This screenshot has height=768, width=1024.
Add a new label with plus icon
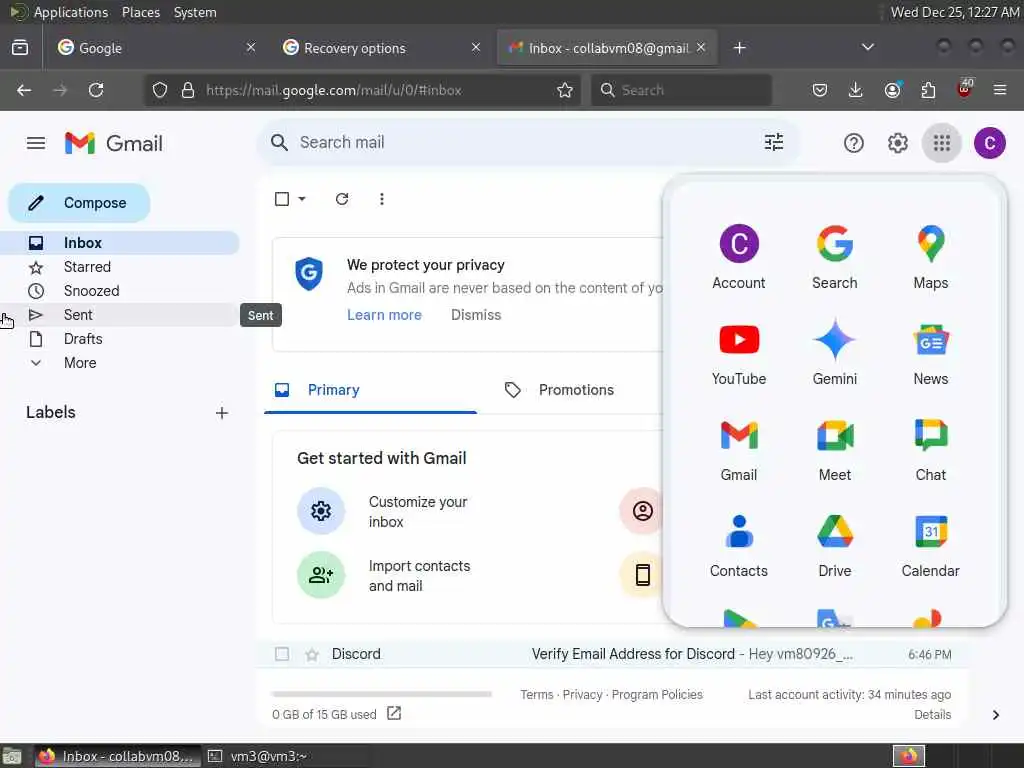tap(222, 413)
